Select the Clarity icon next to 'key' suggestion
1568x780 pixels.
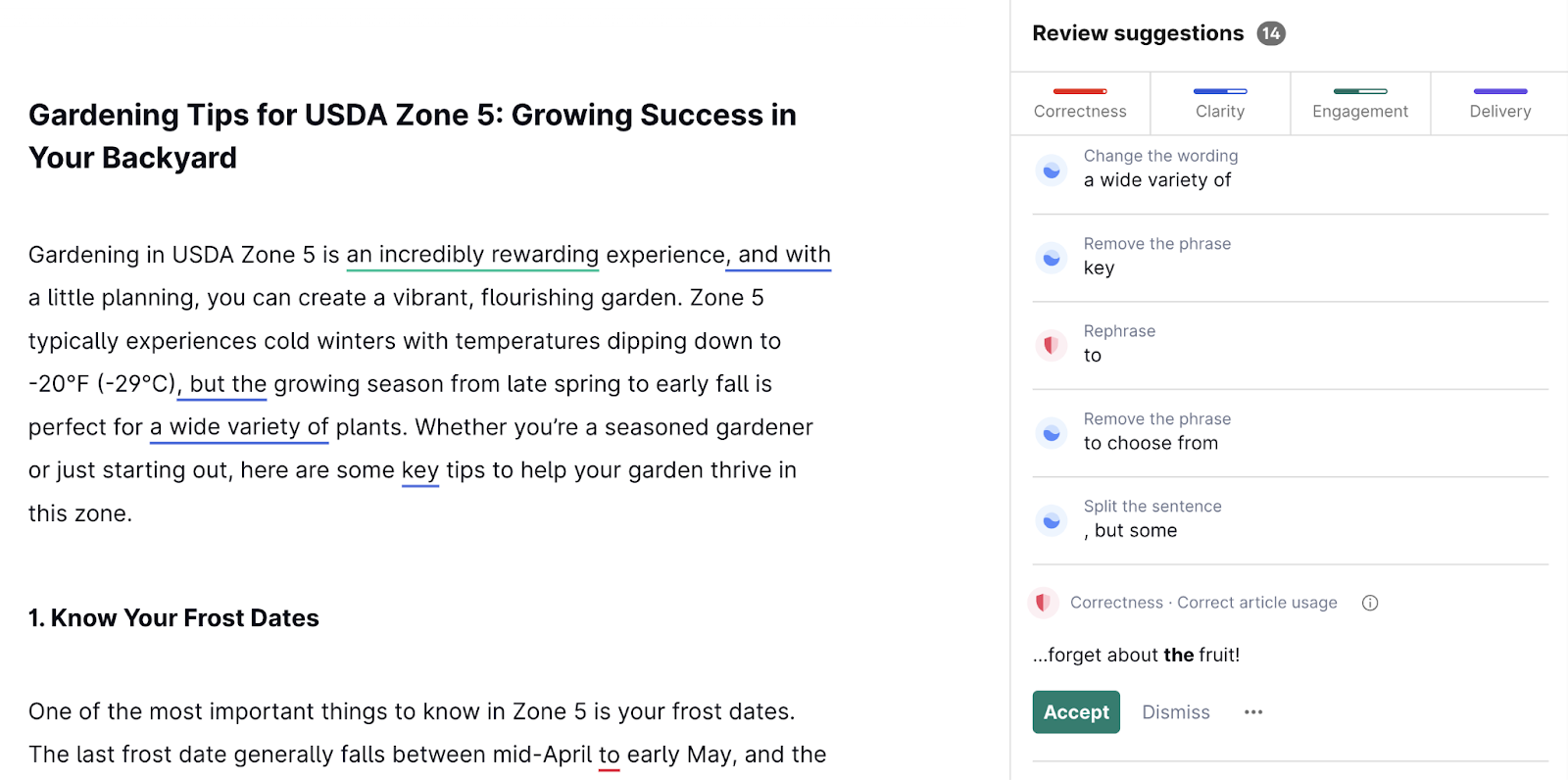point(1051,258)
